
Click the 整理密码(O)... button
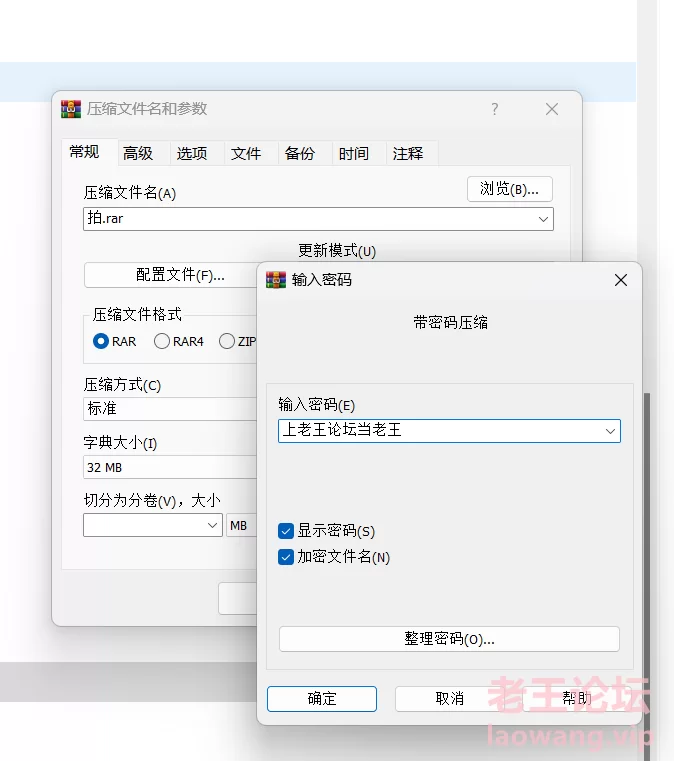[x=449, y=639]
